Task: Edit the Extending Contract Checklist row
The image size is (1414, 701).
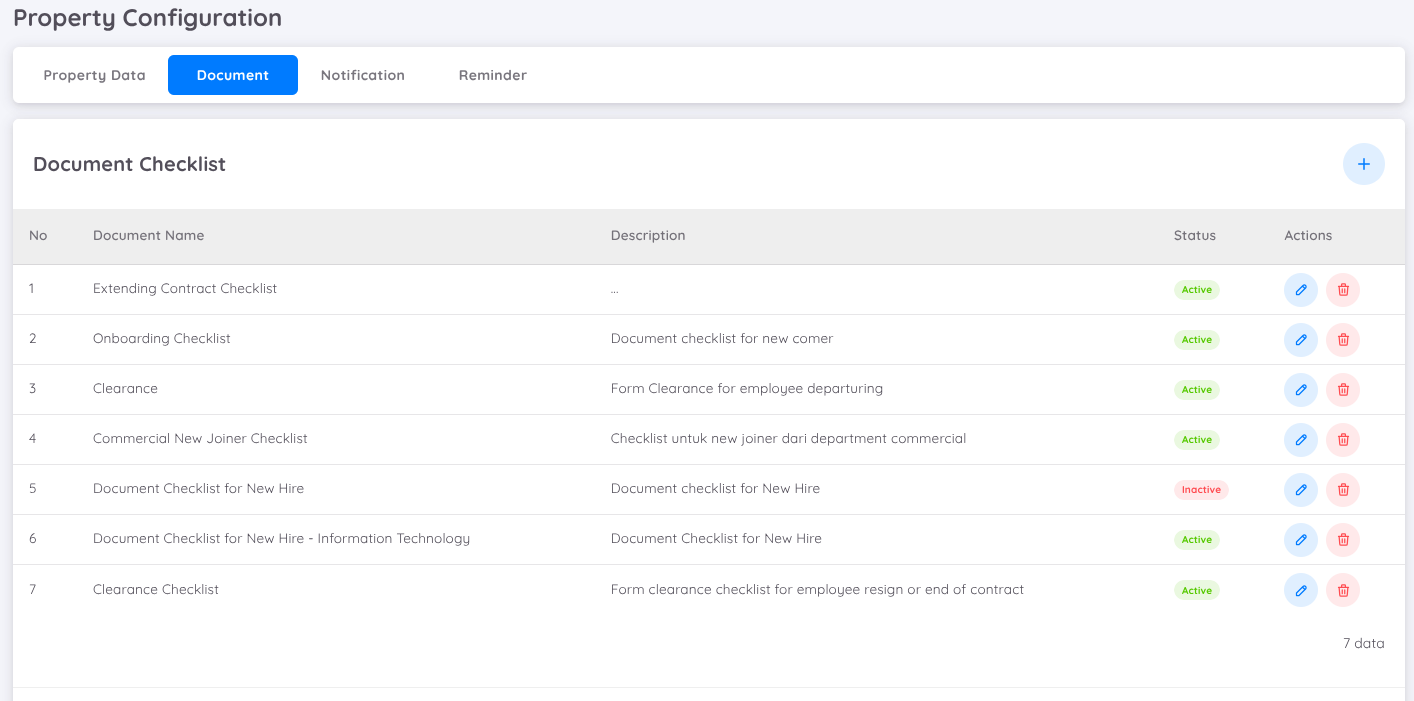Action: point(1300,290)
